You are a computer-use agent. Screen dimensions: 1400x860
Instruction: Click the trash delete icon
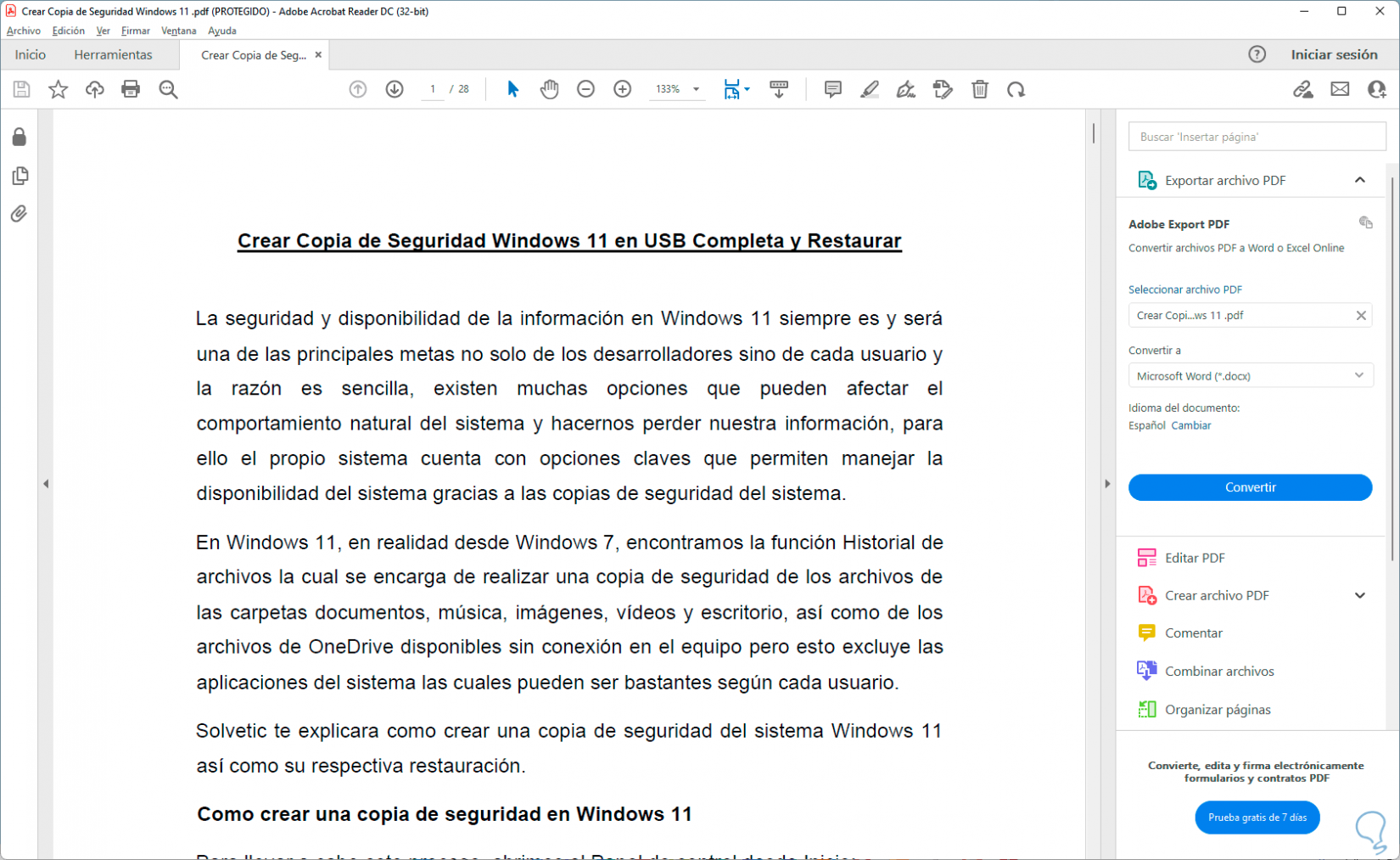[980, 89]
